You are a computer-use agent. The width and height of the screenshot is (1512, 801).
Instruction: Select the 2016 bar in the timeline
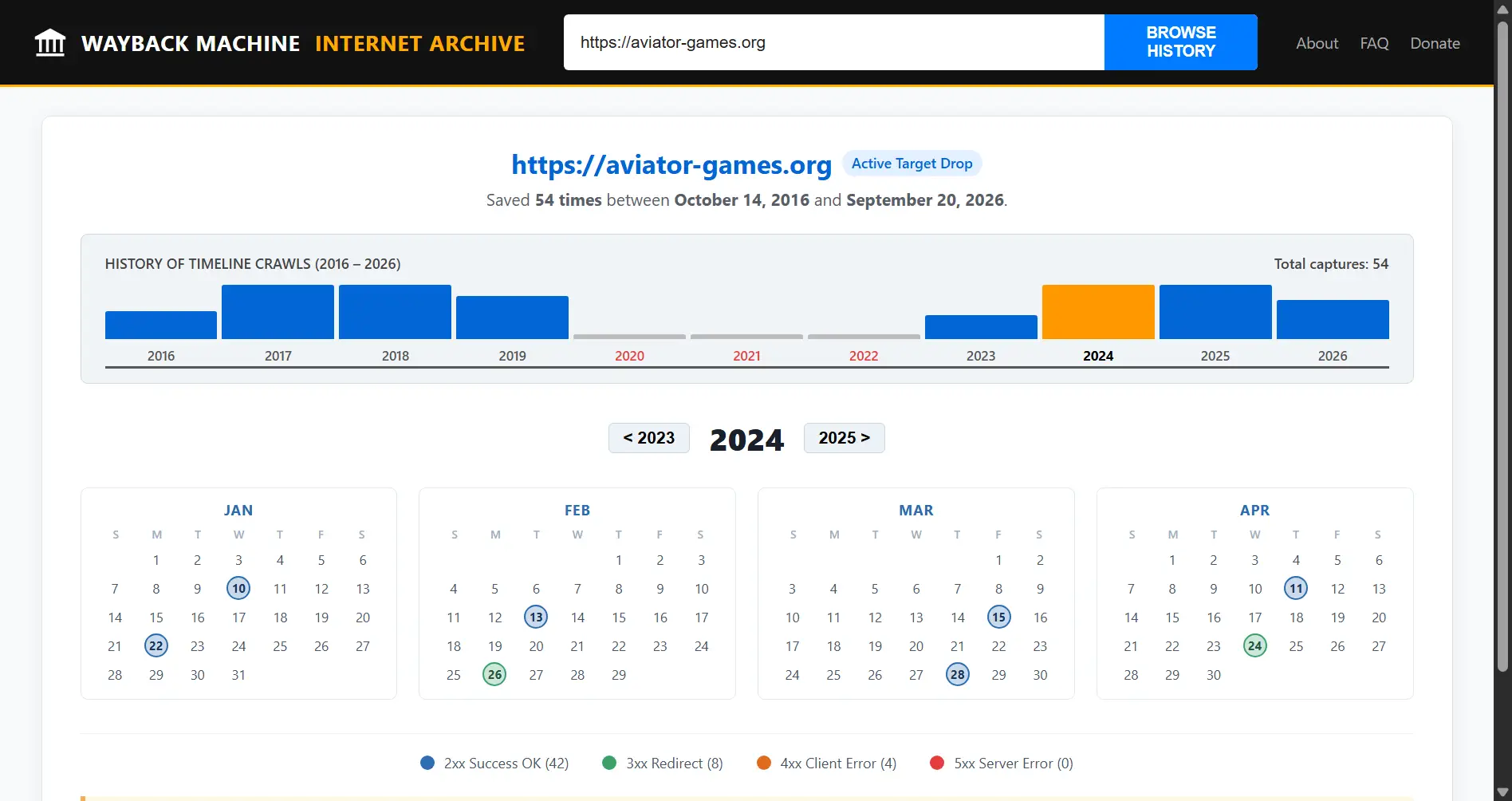tap(161, 325)
